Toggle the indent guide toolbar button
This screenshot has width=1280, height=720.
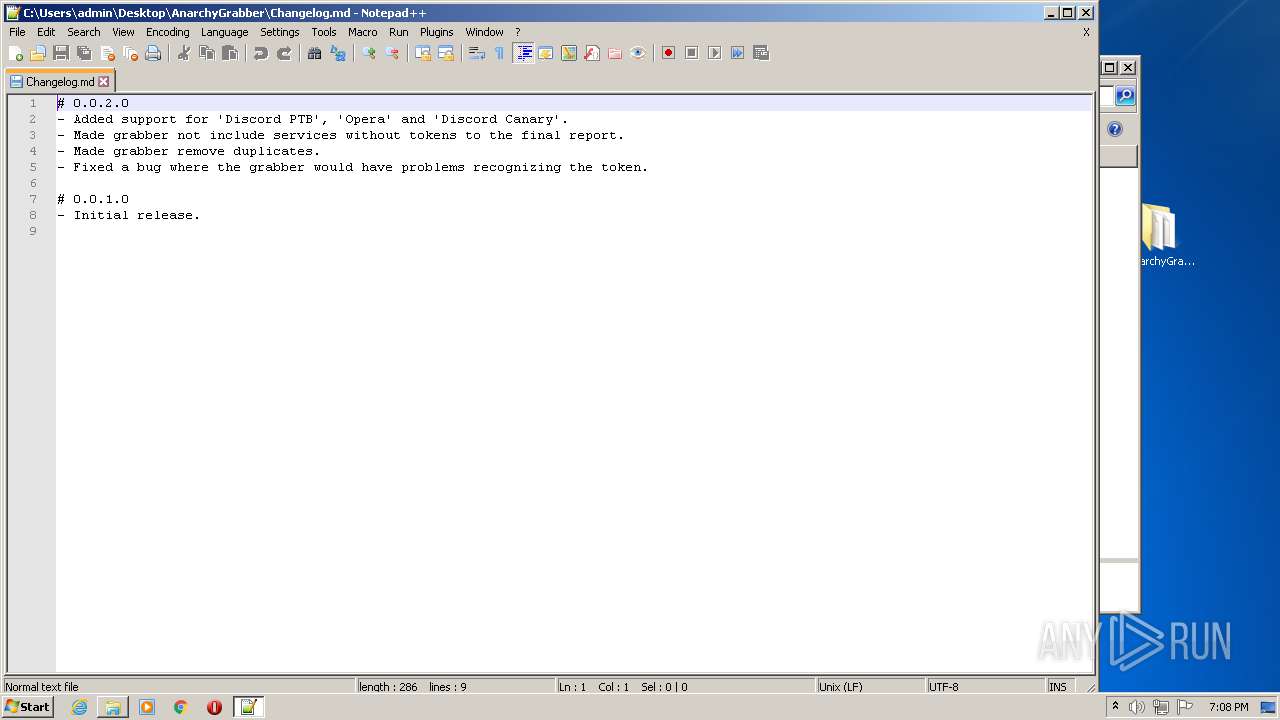pyautogui.click(x=523, y=53)
